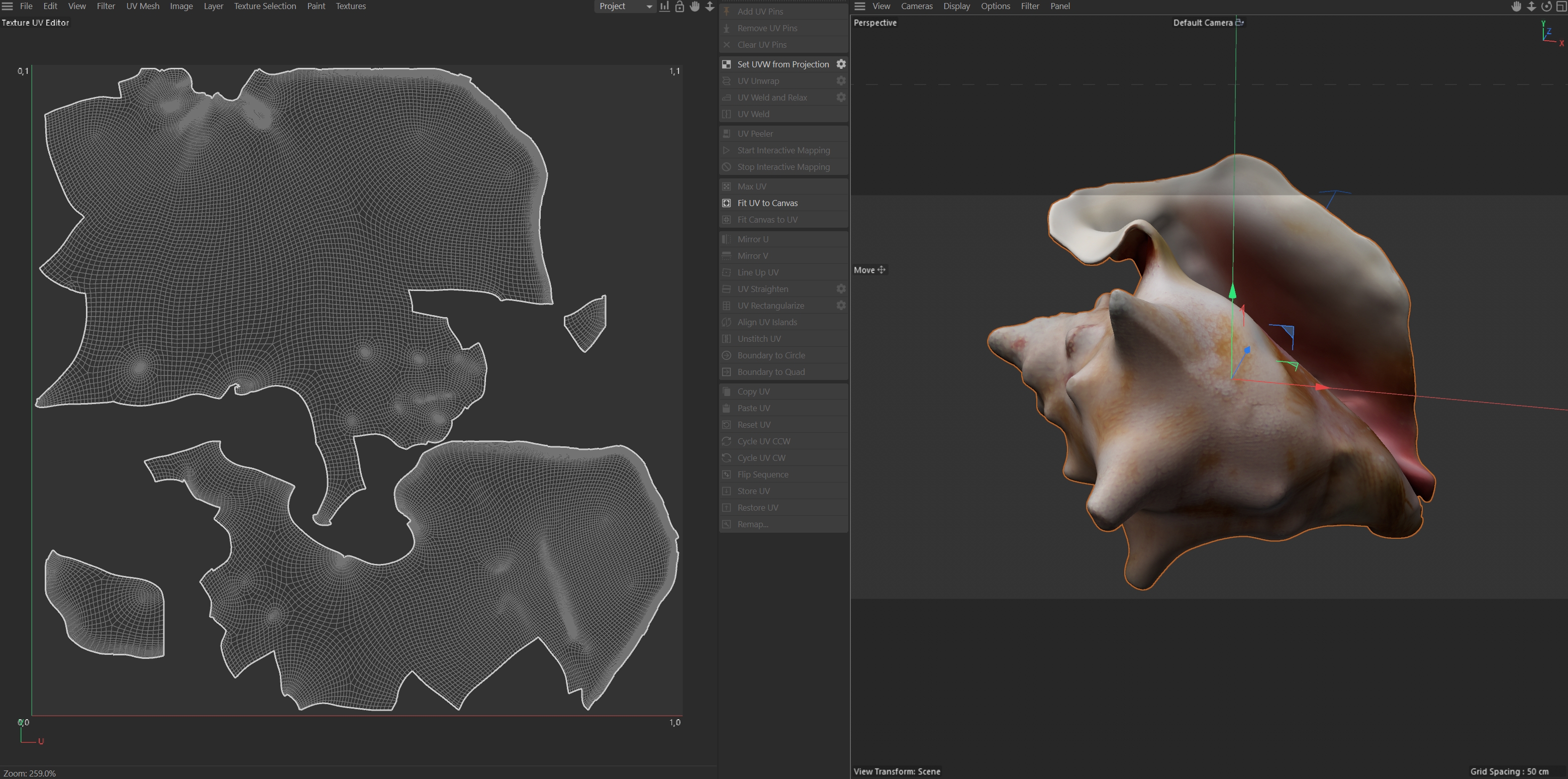1568x779 pixels.
Task: Click the viewport dolly zoom arrows icon
Action: (x=1531, y=6)
